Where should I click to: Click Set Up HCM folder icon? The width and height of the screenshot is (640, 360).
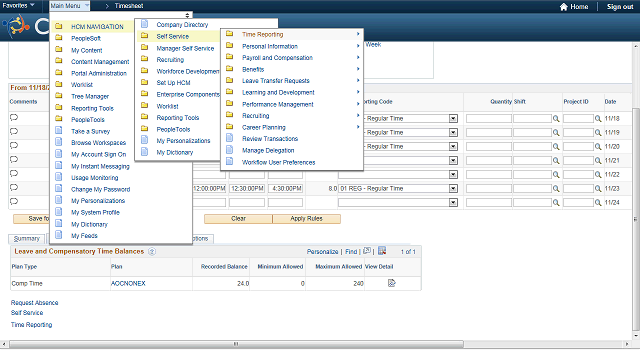click(x=144, y=82)
